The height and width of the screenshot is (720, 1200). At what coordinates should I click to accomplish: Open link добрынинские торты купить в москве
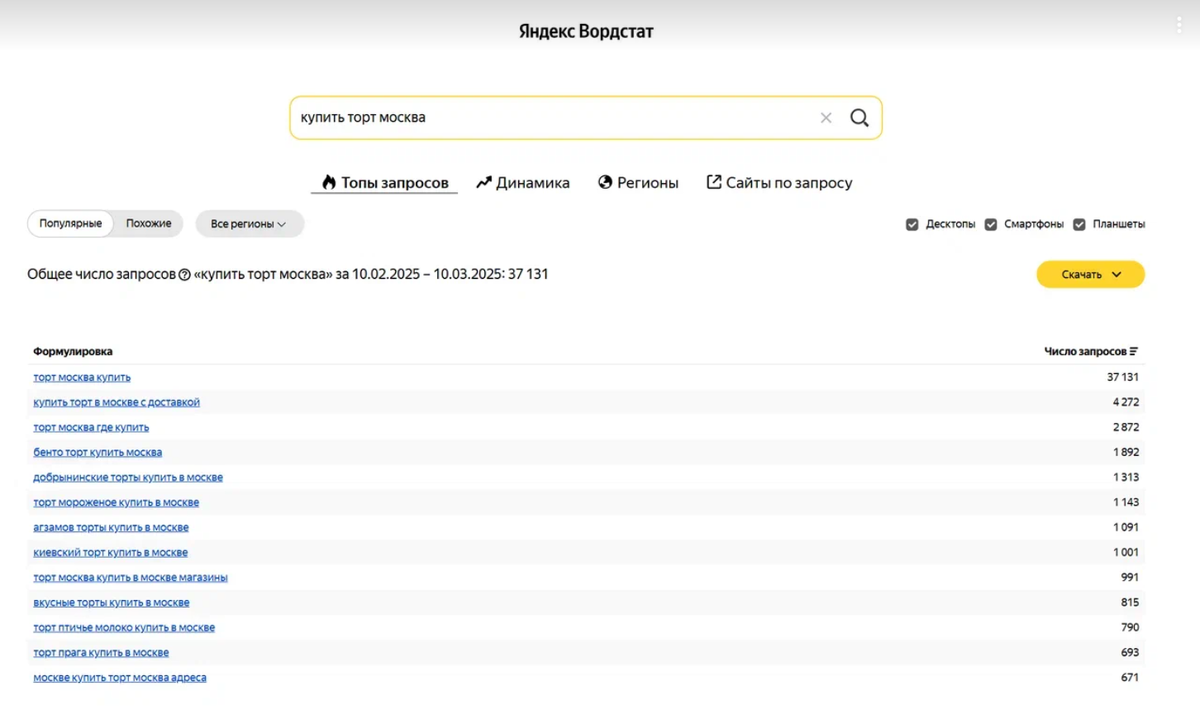tap(128, 477)
